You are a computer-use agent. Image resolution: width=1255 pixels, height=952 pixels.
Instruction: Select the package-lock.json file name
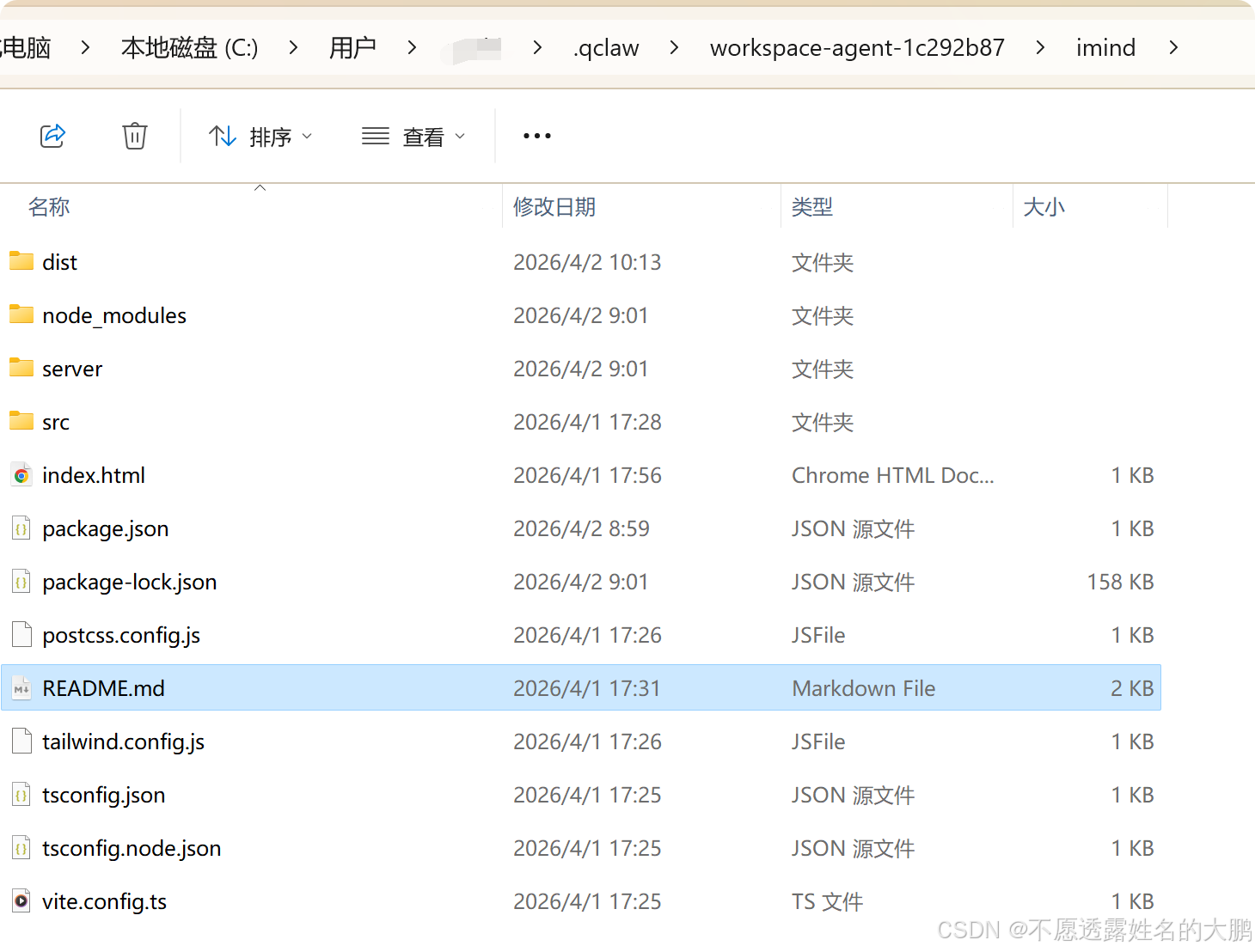pos(130,582)
